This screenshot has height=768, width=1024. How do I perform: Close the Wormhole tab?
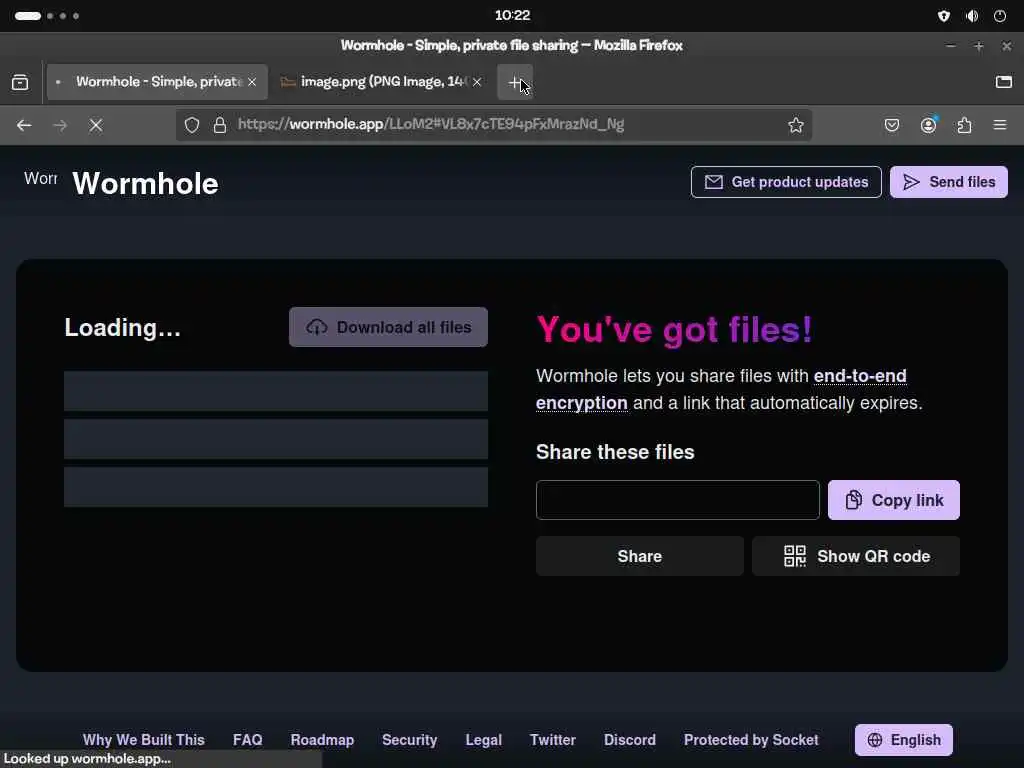click(252, 82)
